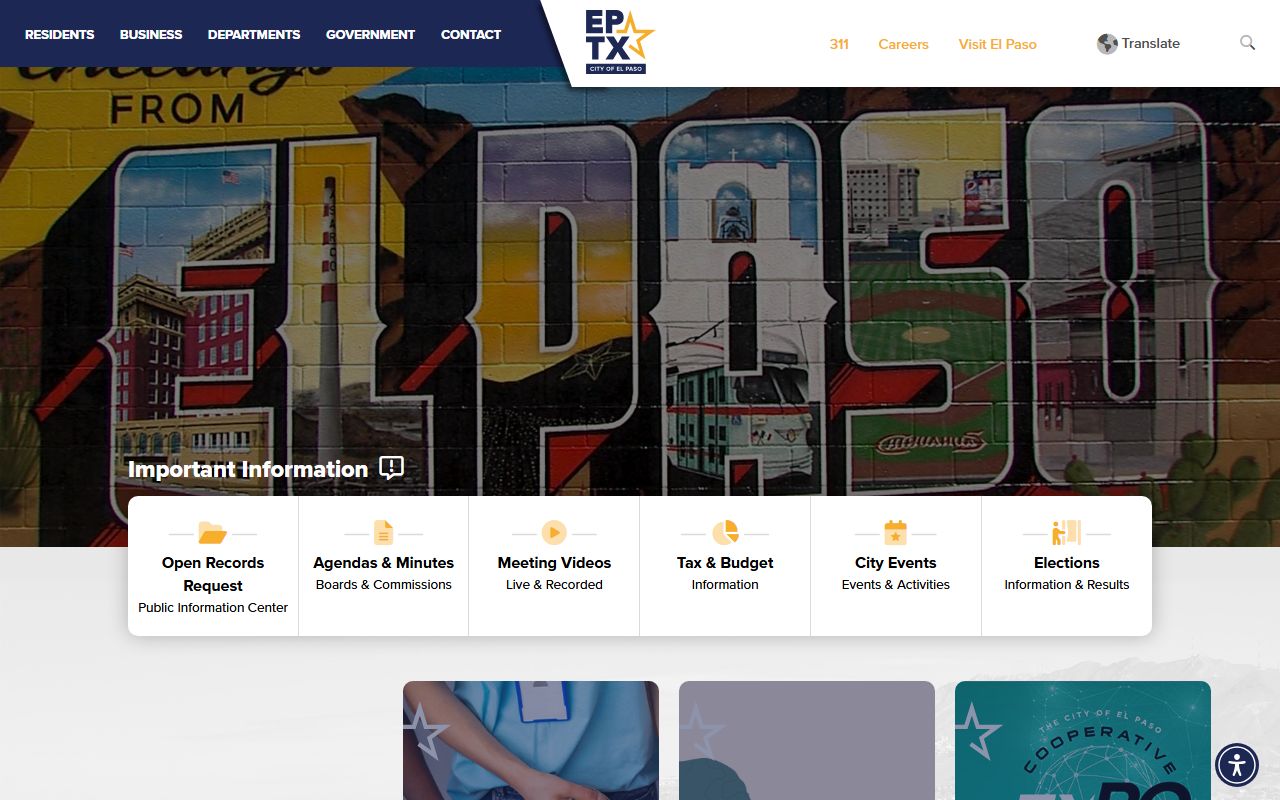Click the Open Records folder icon
Image resolution: width=1280 pixels, height=800 pixels.
212,533
